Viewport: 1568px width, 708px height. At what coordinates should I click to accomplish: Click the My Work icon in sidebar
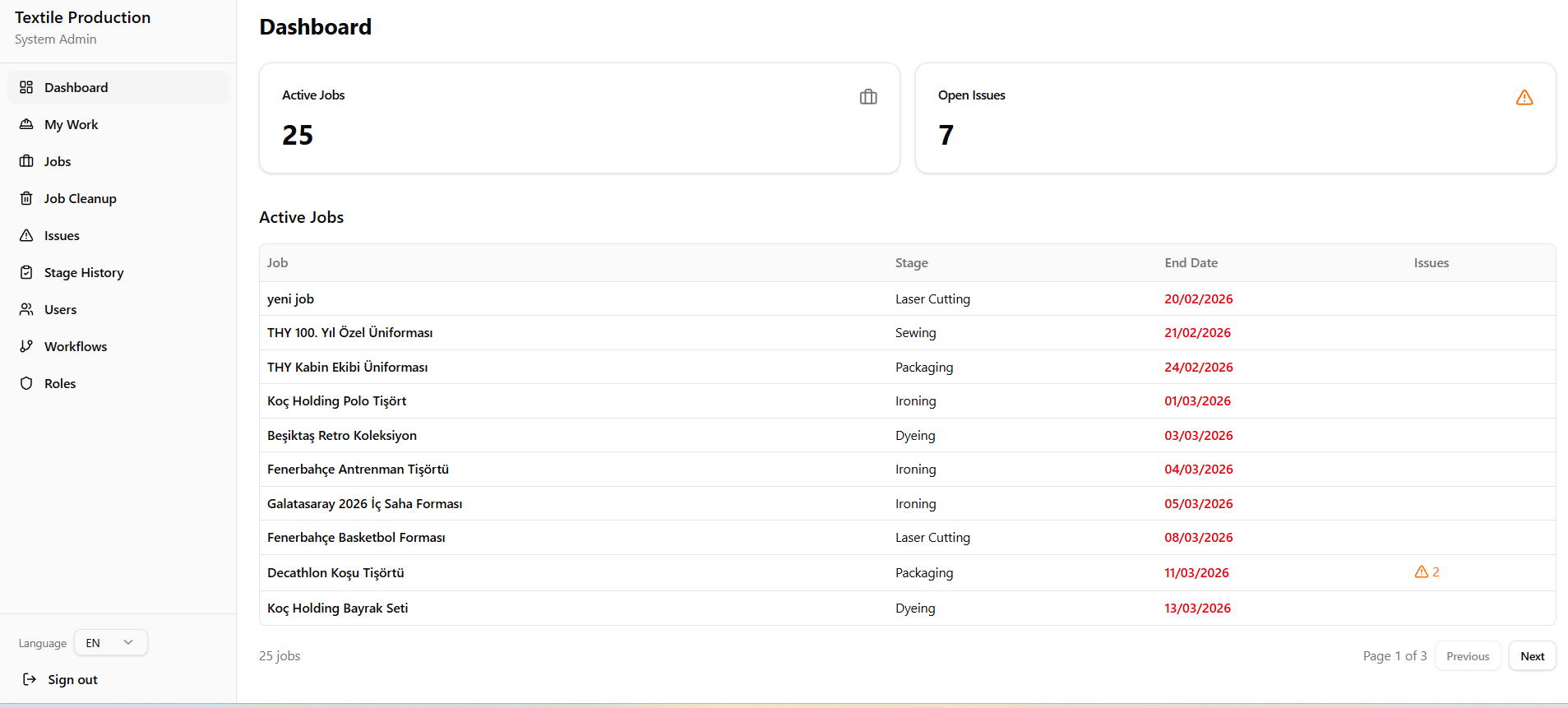click(26, 124)
